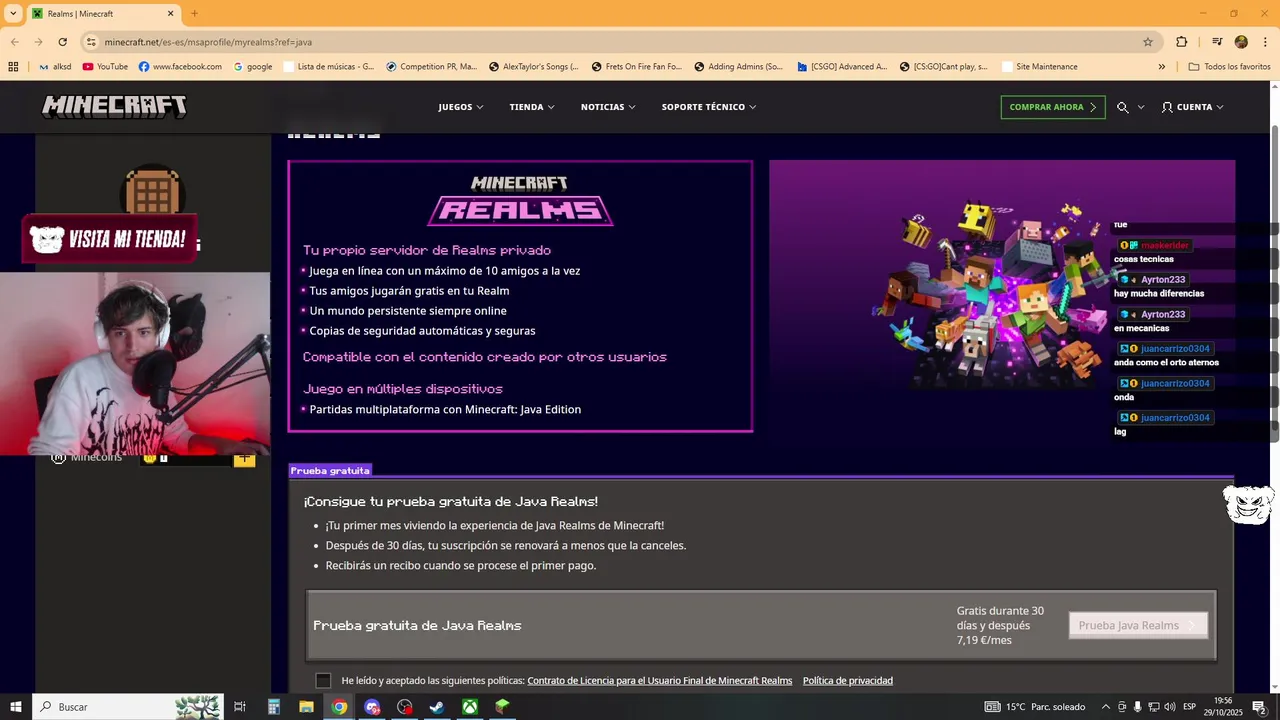The width and height of the screenshot is (1280, 720).
Task: Show hidden system tray icons
Action: (x=1105, y=707)
